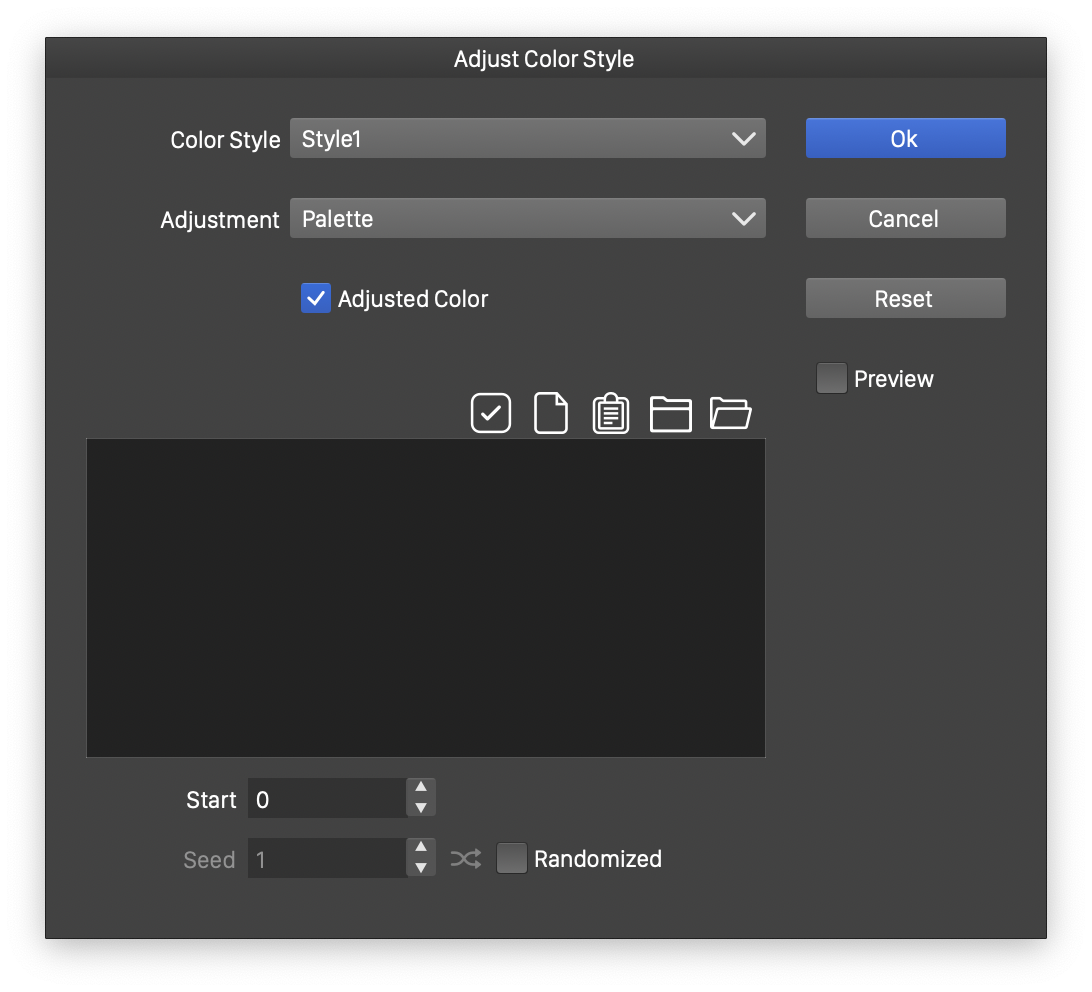The height and width of the screenshot is (992, 1092).
Task: Click the blank page icon above palette
Action: coord(551,413)
